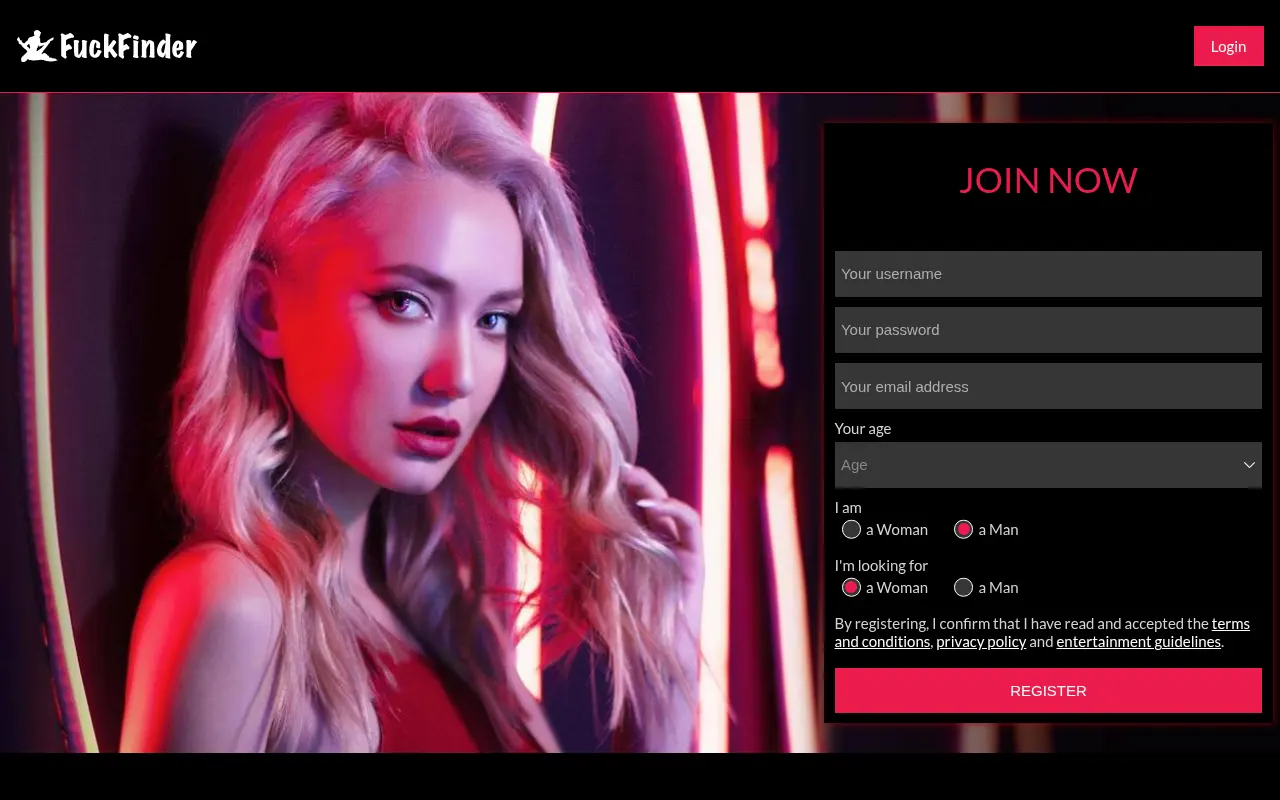Click the site logo in the header
Image resolution: width=1280 pixels, height=800 pixels.
(107, 46)
